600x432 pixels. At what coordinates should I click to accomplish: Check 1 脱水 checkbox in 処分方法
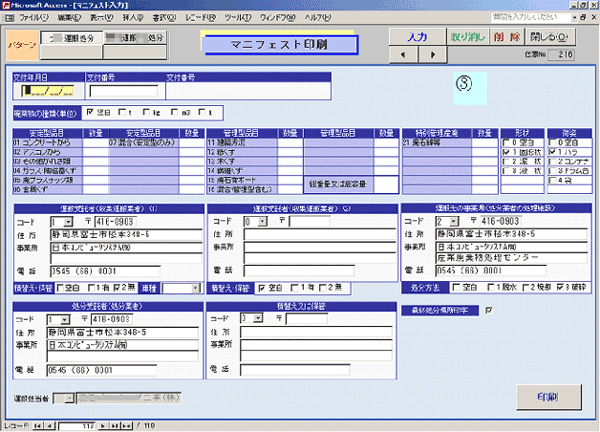click(x=491, y=287)
